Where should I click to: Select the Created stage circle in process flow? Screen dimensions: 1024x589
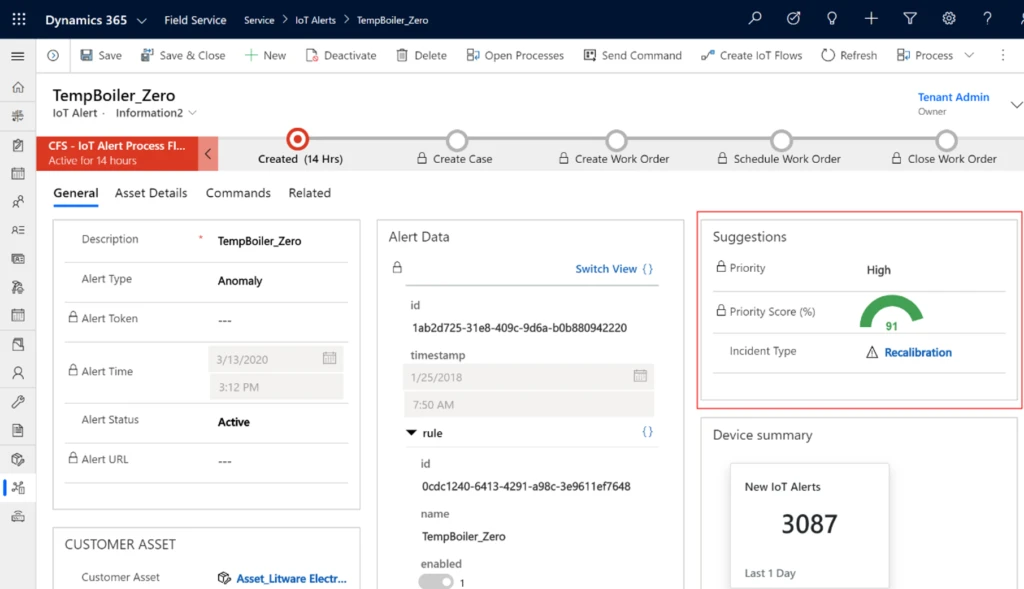[x=297, y=140]
